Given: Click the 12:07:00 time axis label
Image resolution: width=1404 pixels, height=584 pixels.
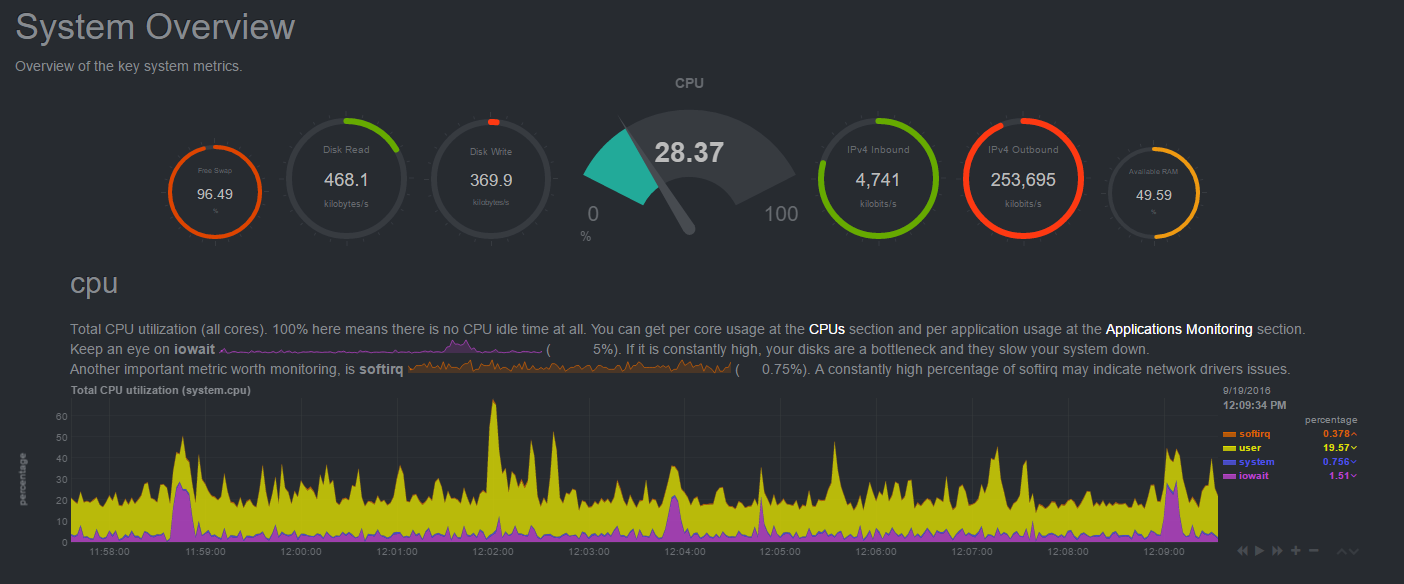Looking at the screenshot, I should pos(972,551).
